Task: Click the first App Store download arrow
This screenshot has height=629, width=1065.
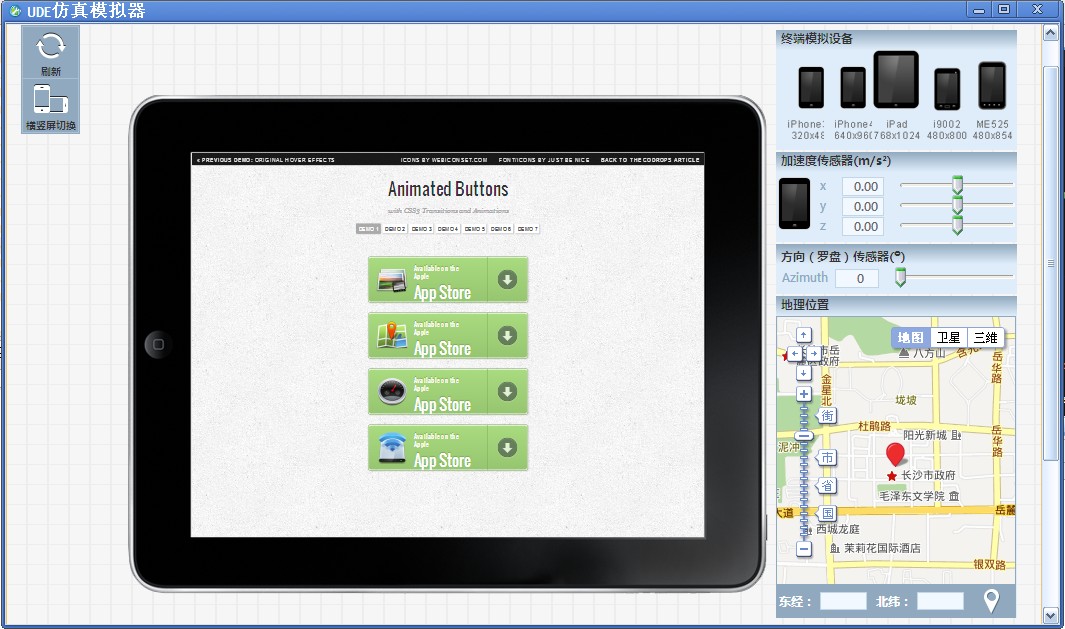Action: click(507, 279)
